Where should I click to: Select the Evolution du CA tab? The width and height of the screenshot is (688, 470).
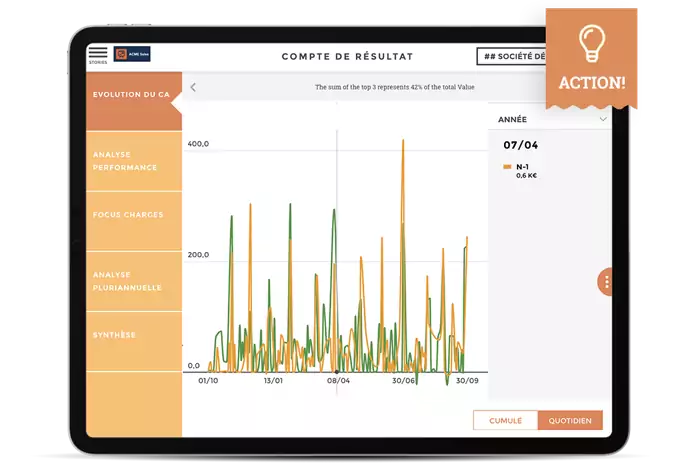tap(134, 95)
